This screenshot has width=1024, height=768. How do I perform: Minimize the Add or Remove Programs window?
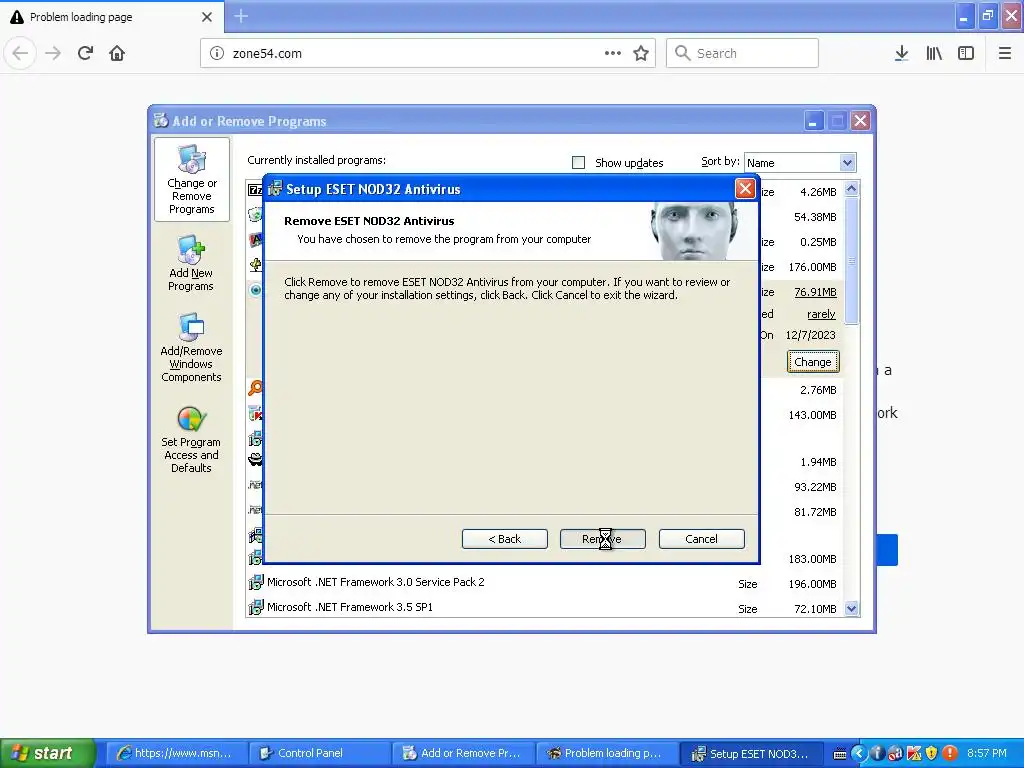tap(814, 121)
